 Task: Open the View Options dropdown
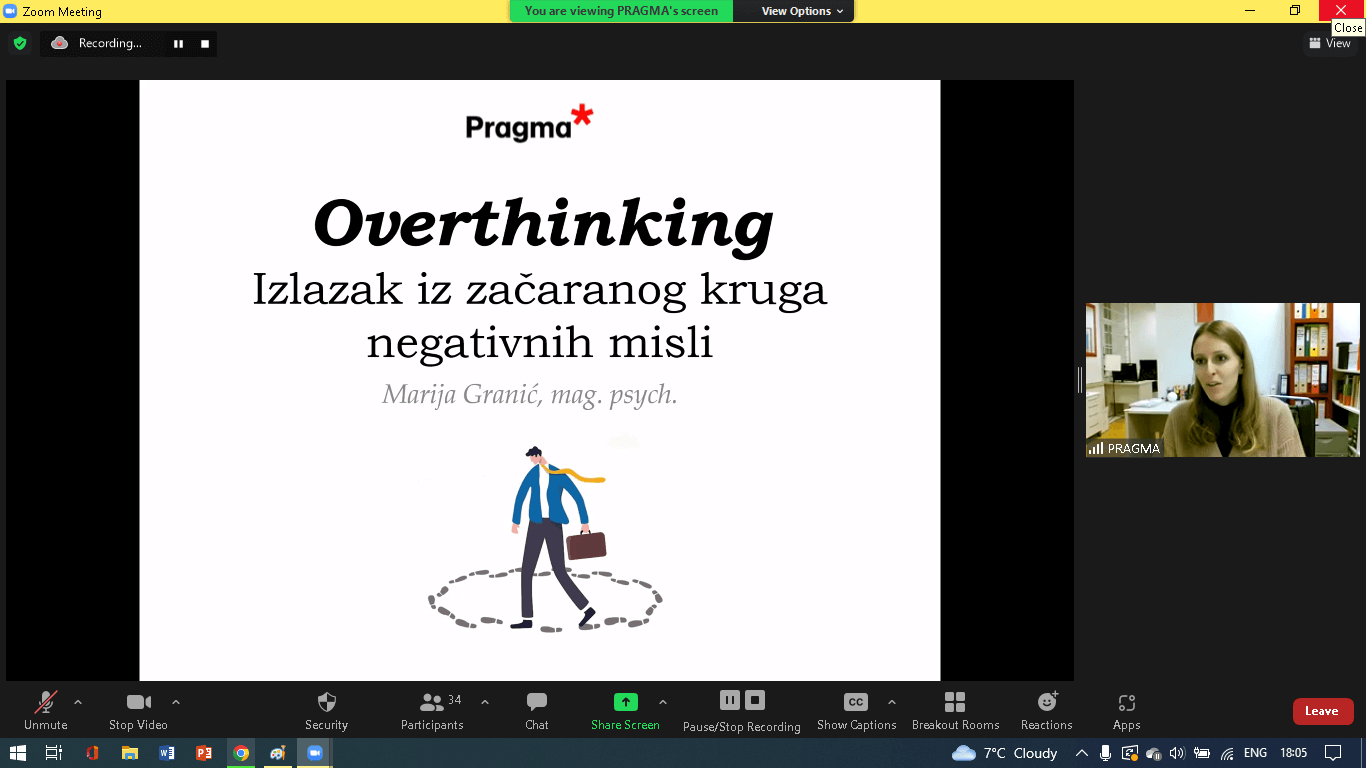coord(802,11)
